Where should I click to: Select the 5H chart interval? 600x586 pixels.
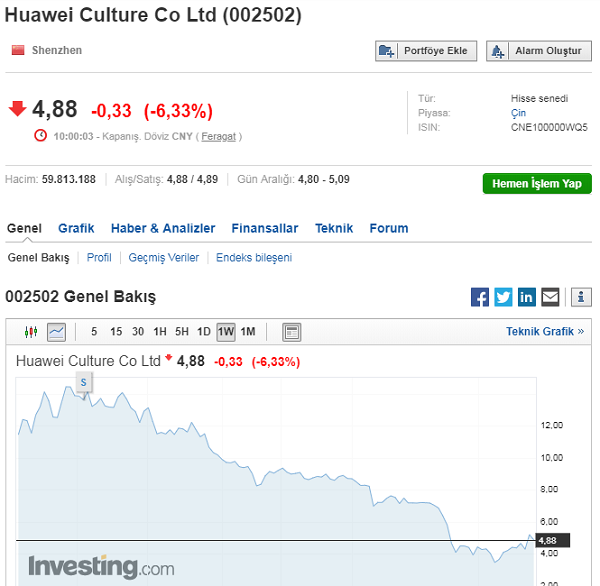pyautogui.click(x=182, y=331)
